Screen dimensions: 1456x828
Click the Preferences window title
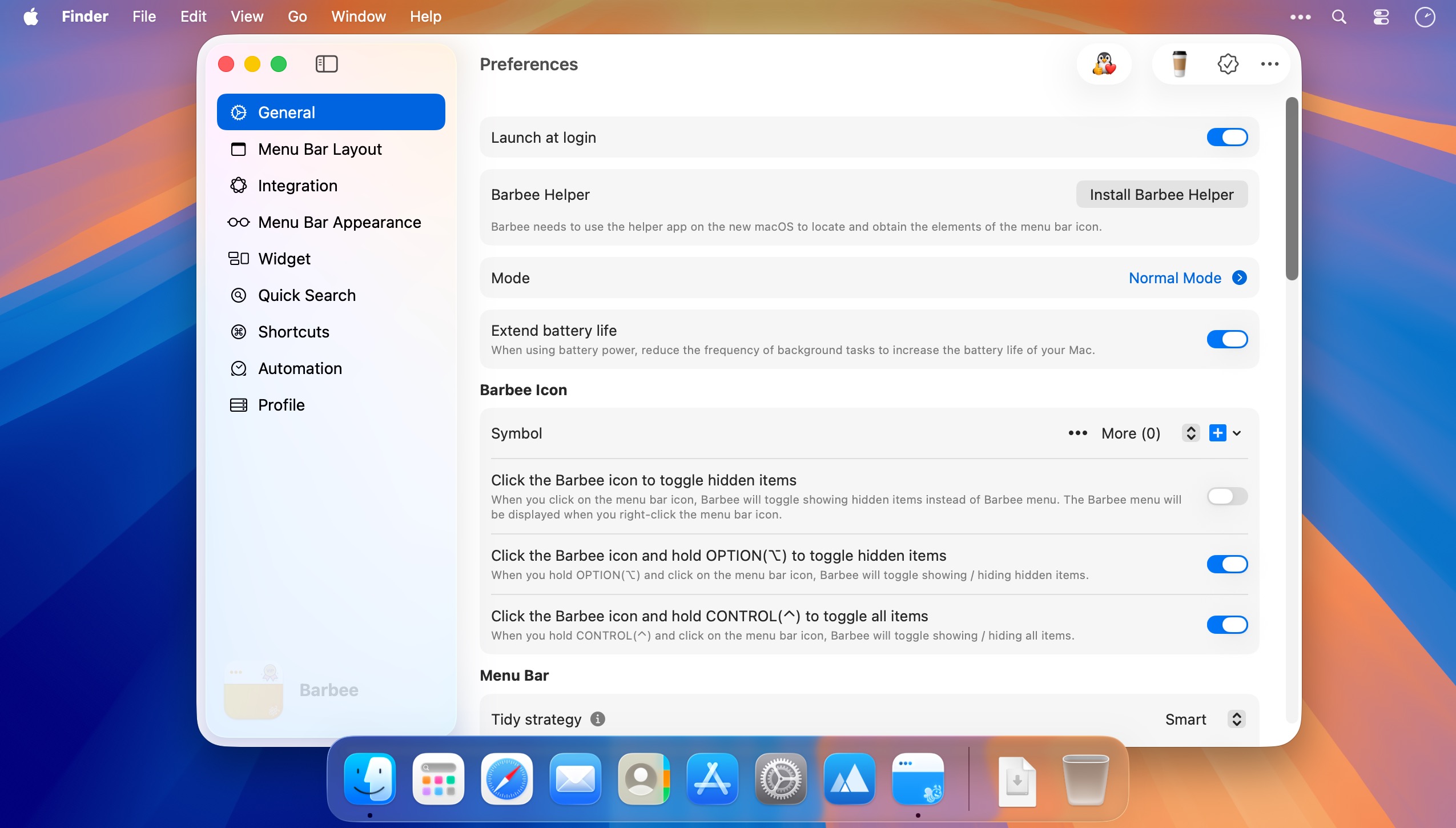coord(529,64)
